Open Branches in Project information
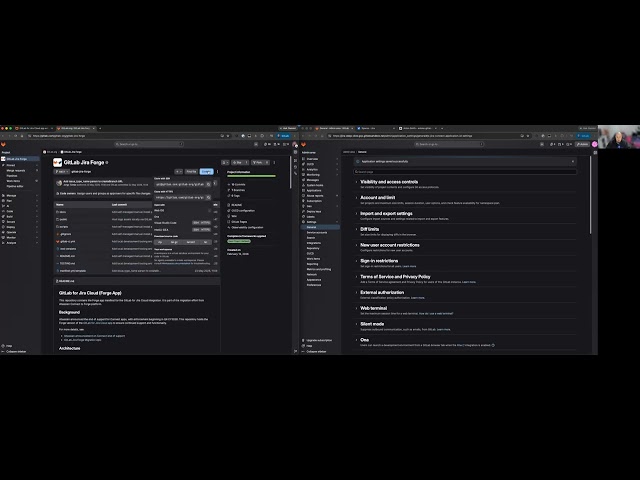Screen dimensions: 640x480 (x=238, y=190)
